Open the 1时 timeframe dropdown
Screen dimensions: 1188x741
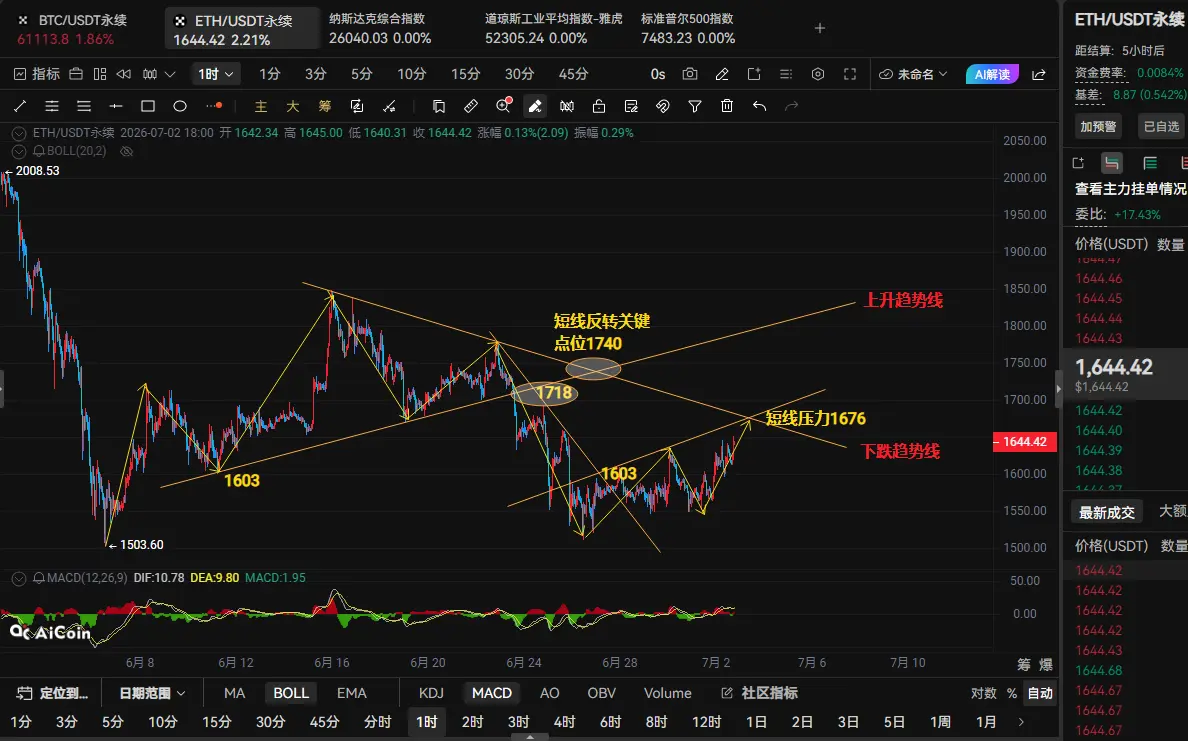coord(215,74)
